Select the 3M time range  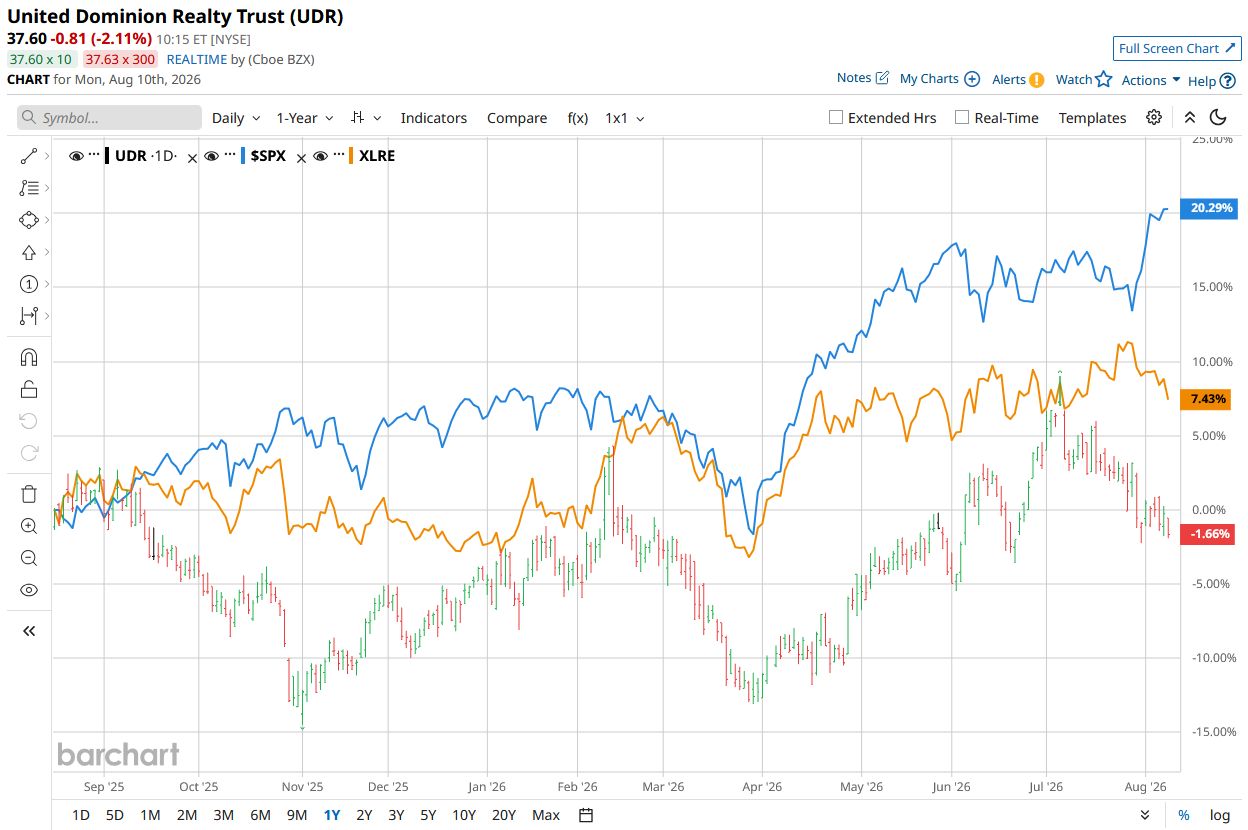click(224, 815)
